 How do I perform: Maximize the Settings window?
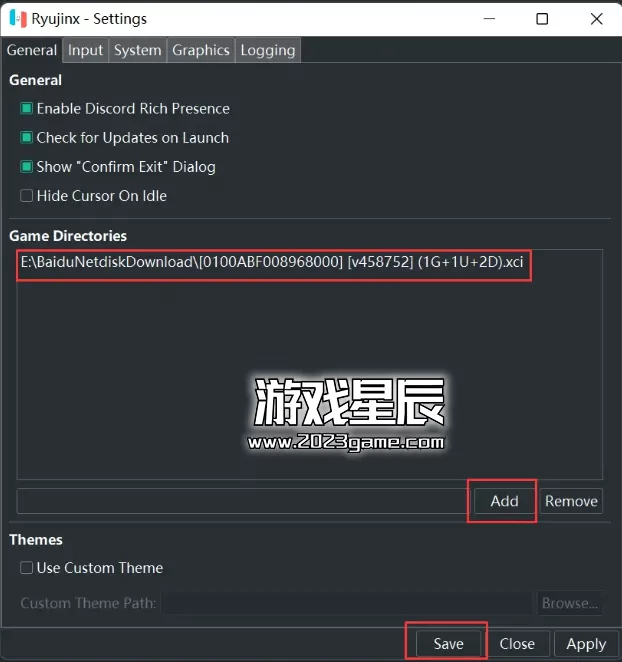(542, 19)
